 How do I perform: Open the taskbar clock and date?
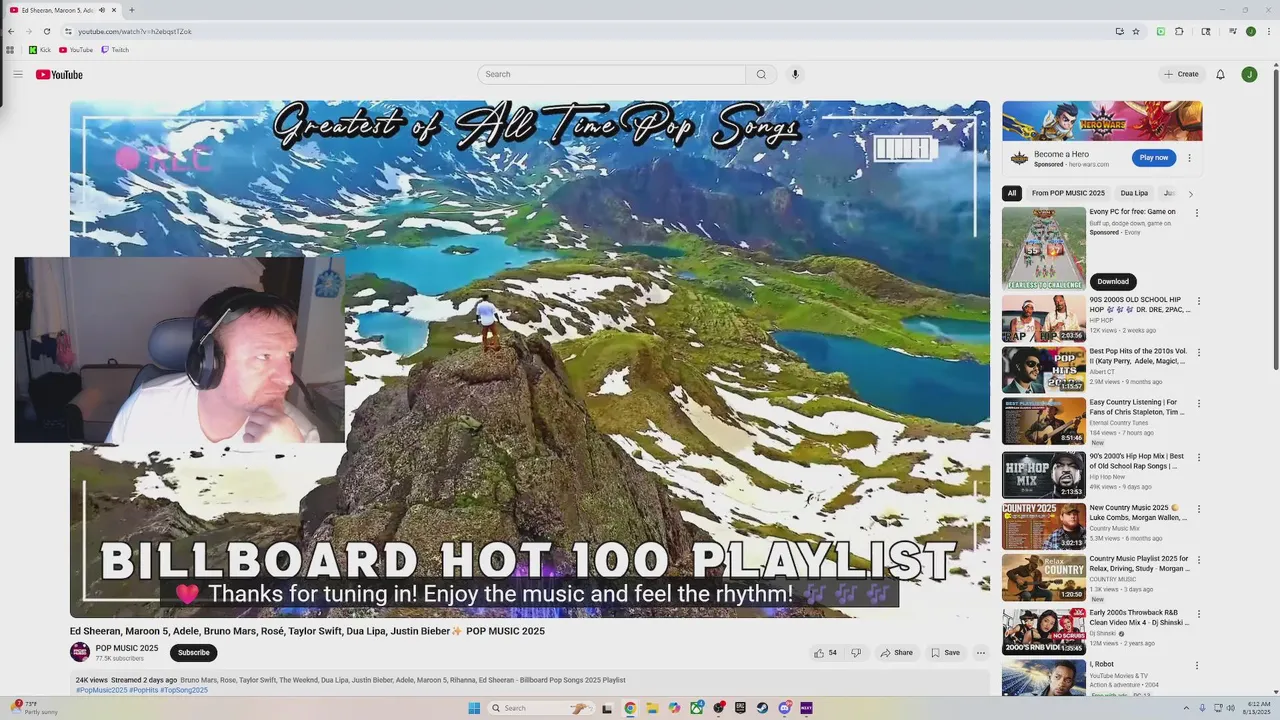click(1256, 708)
